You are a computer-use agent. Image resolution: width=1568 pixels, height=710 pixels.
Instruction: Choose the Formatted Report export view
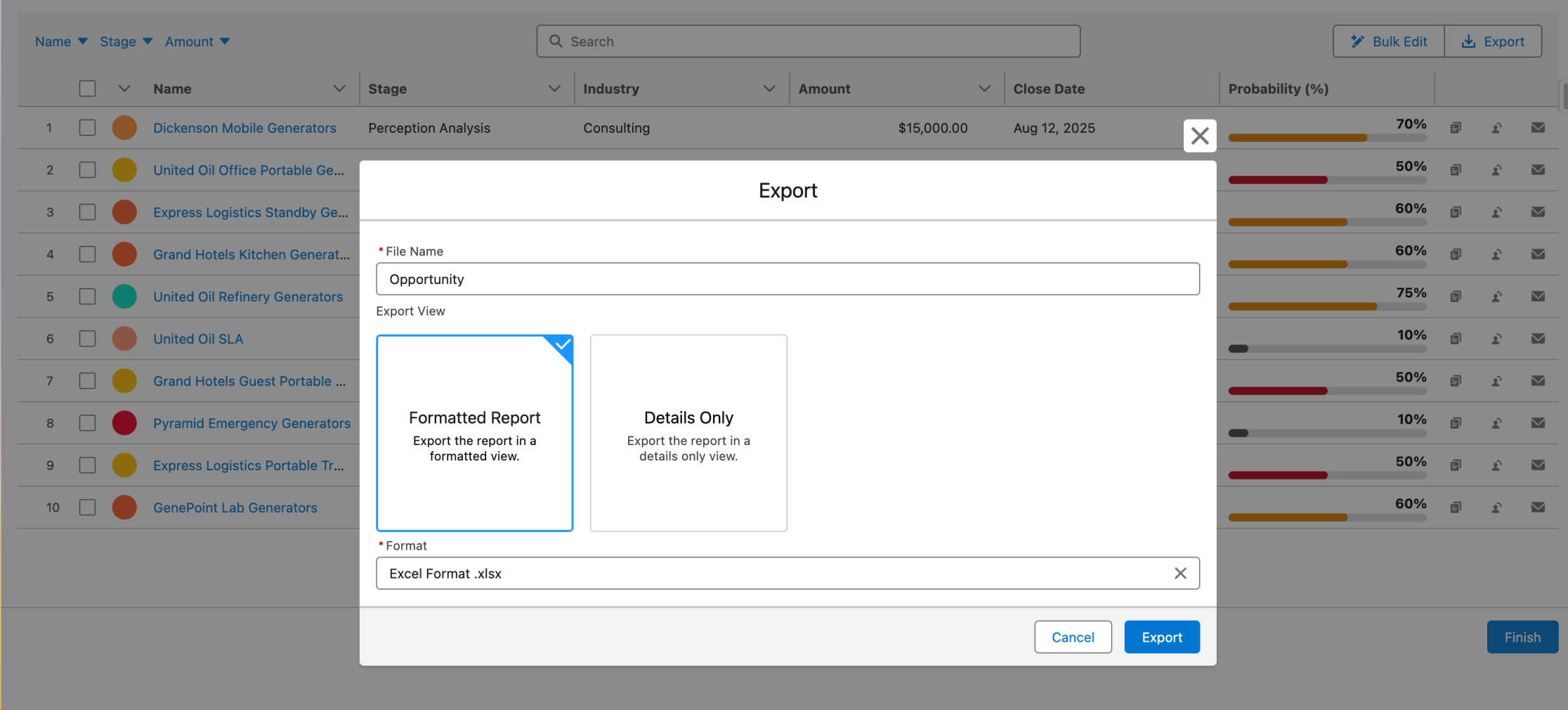tap(475, 433)
